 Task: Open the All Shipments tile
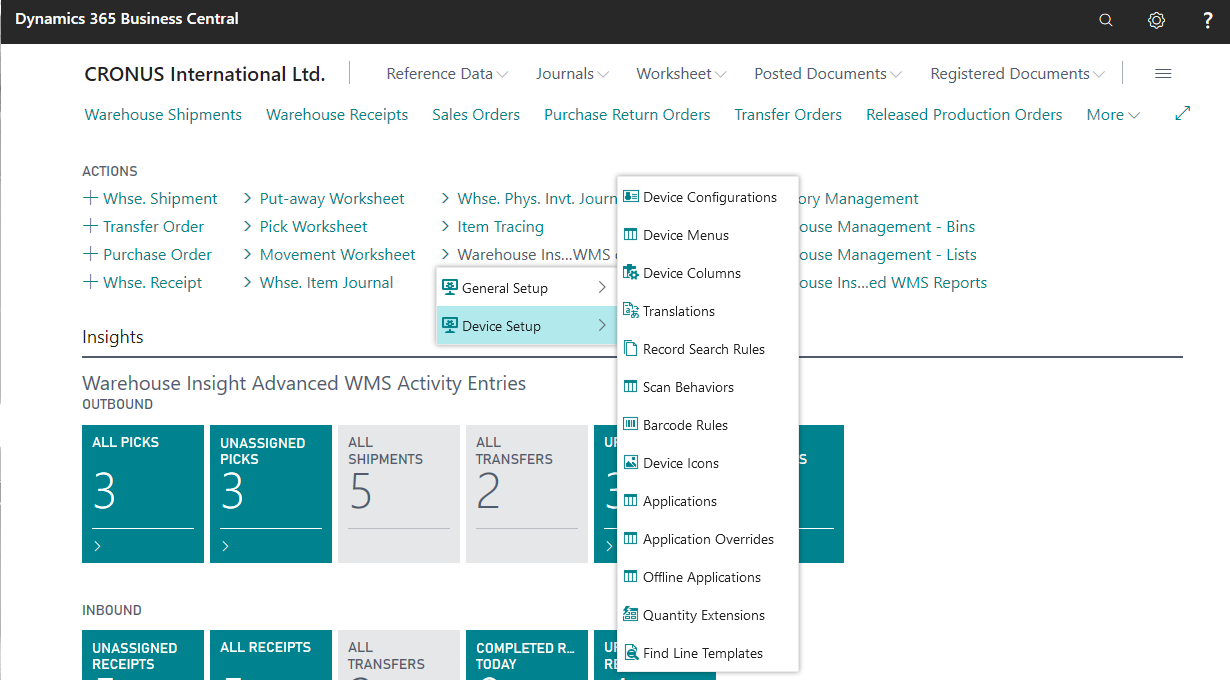[x=399, y=494]
